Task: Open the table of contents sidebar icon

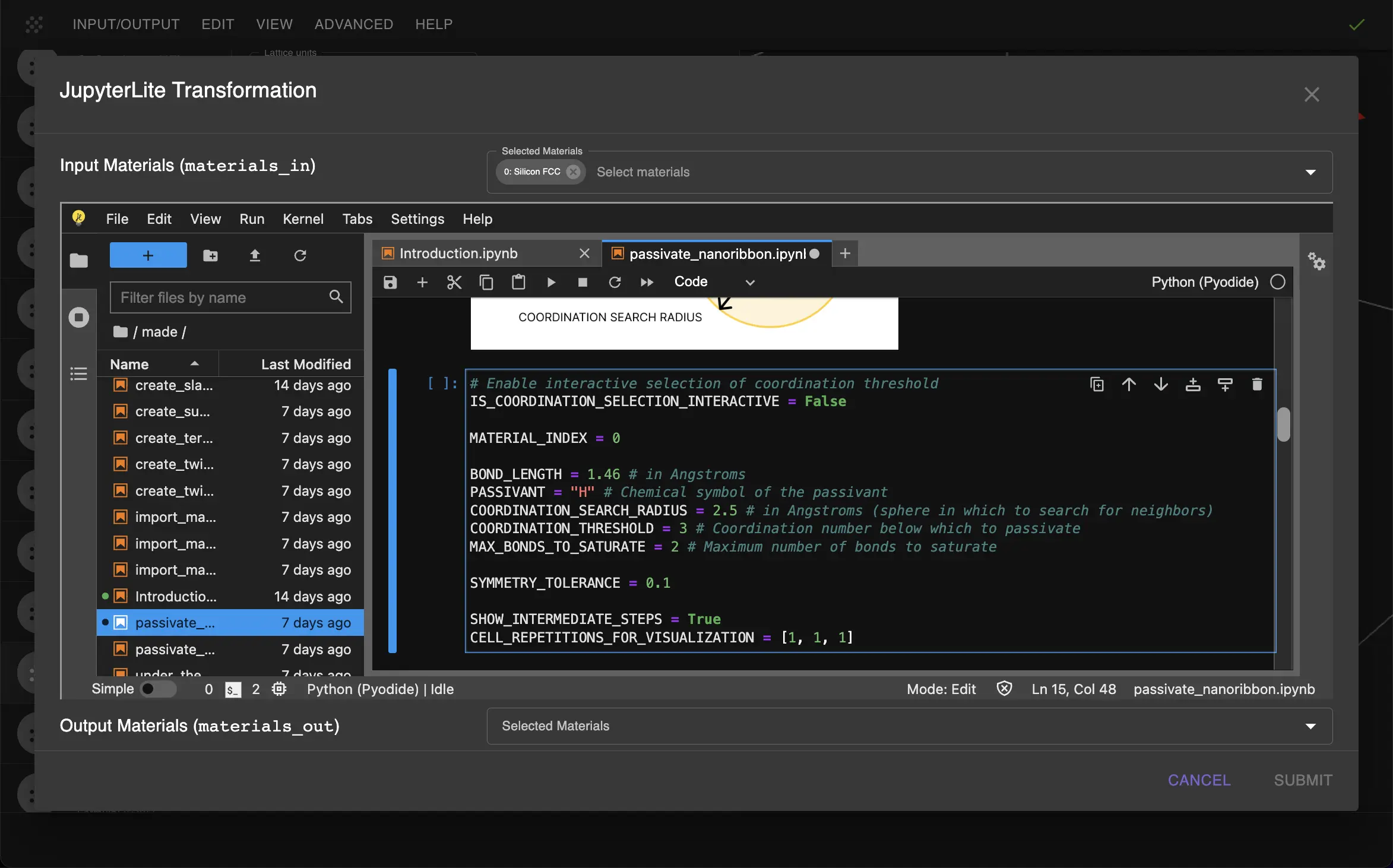Action: [78, 373]
